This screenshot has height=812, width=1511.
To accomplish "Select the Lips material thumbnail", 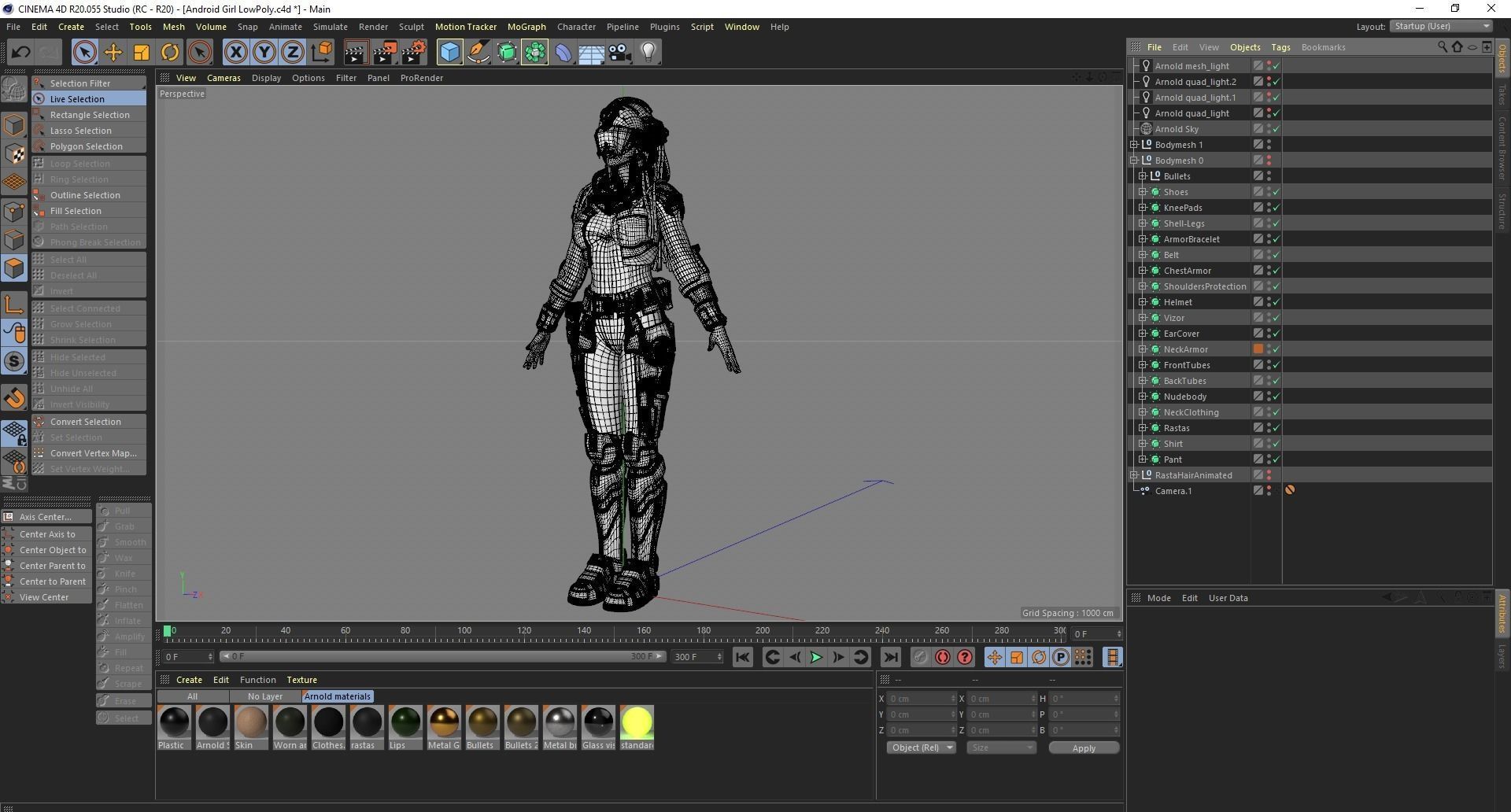I will pyautogui.click(x=405, y=728).
